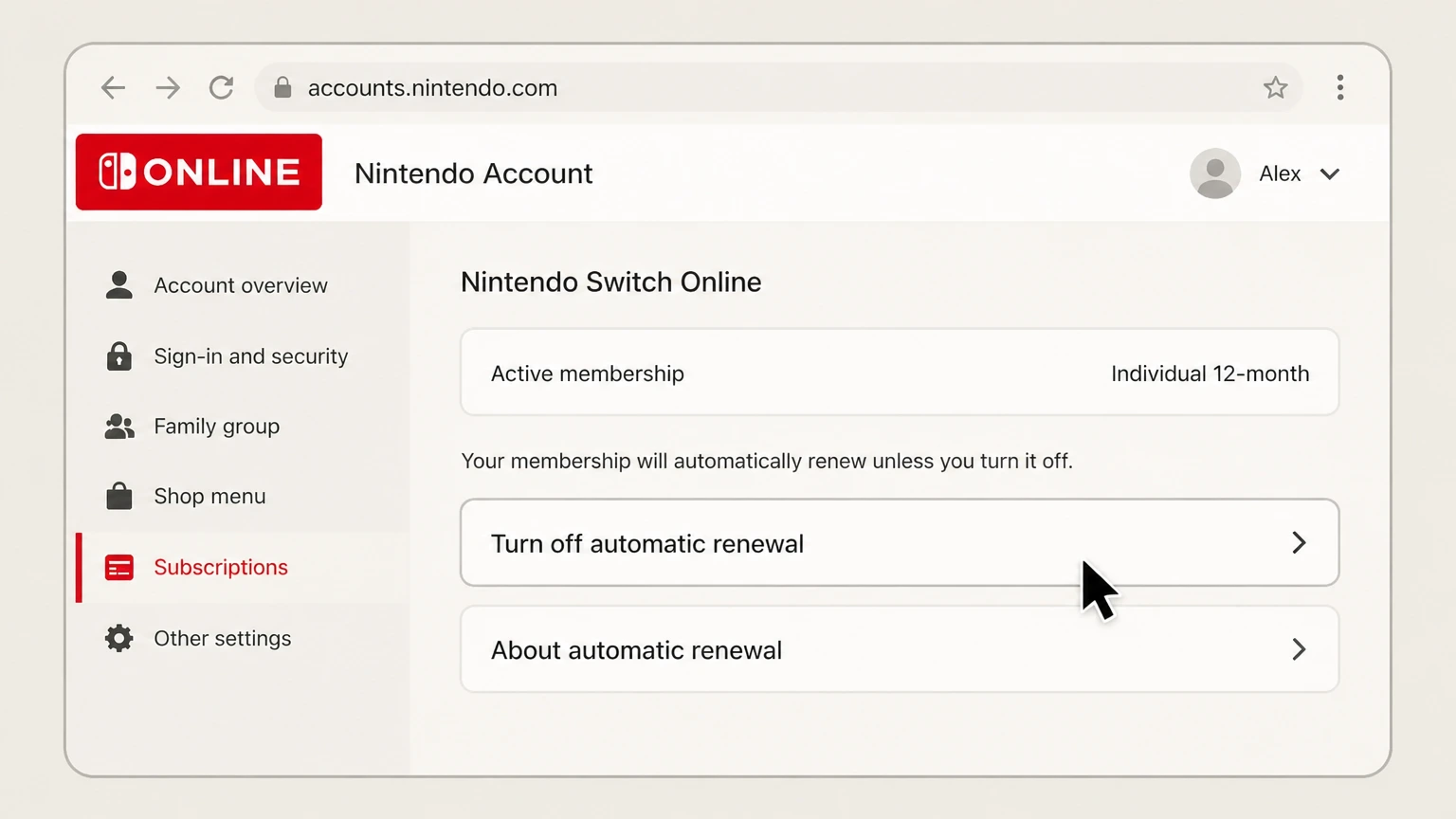Open Shop menu section
1456x819 pixels.
pyautogui.click(x=243, y=496)
